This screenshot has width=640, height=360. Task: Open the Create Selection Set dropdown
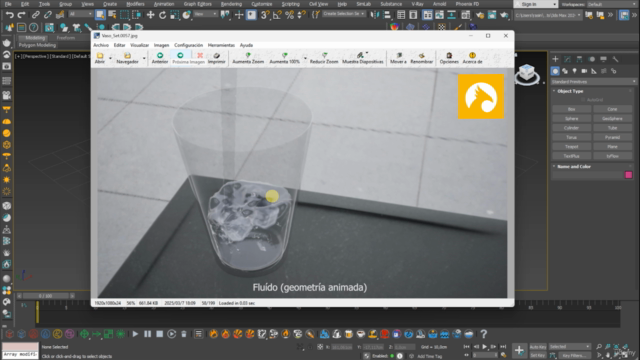343,14
